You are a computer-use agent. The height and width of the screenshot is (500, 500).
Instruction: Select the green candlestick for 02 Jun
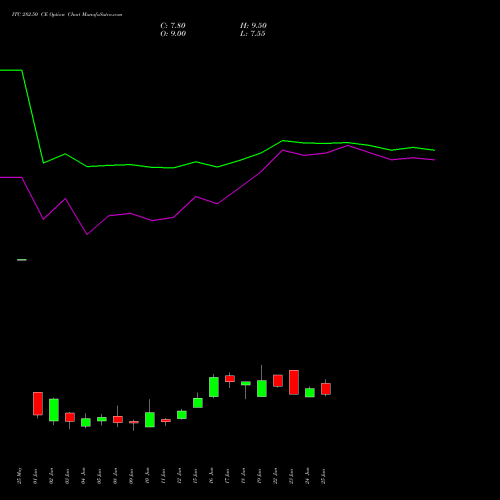pyautogui.click(x=54, y=410)
